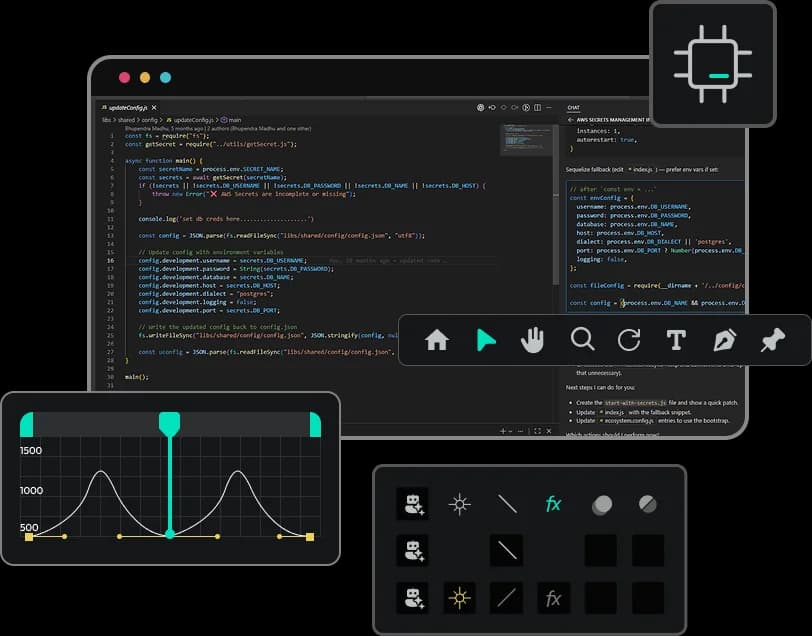
Task: Click the yellow square keyframe near 500 label
Action: pos(29,537)
